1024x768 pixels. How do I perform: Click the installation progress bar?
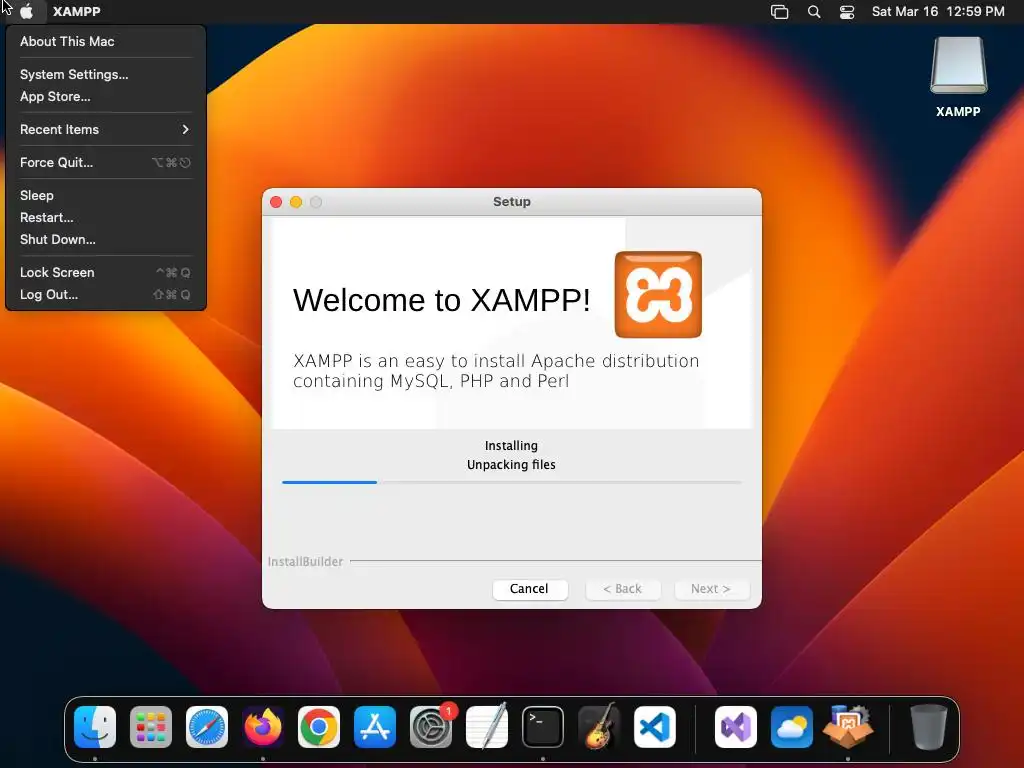[x=512, y=482]
